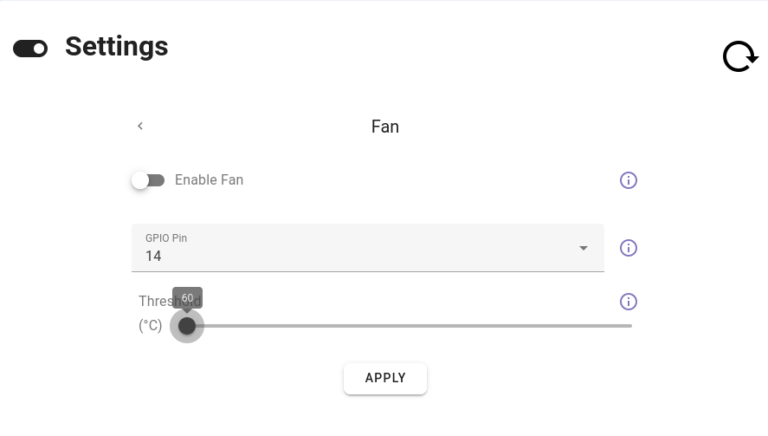Click the Threshold info icon
This screenshot has width=768, height=436.
629,301
